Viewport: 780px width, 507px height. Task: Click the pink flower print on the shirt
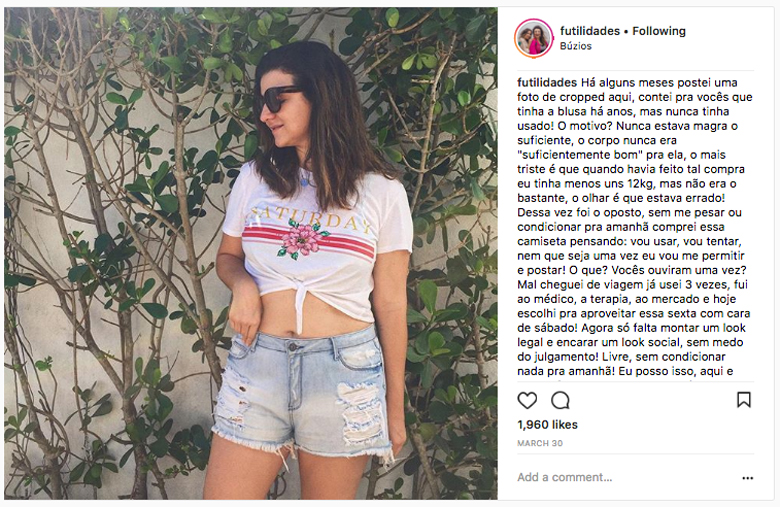[302, 239]
